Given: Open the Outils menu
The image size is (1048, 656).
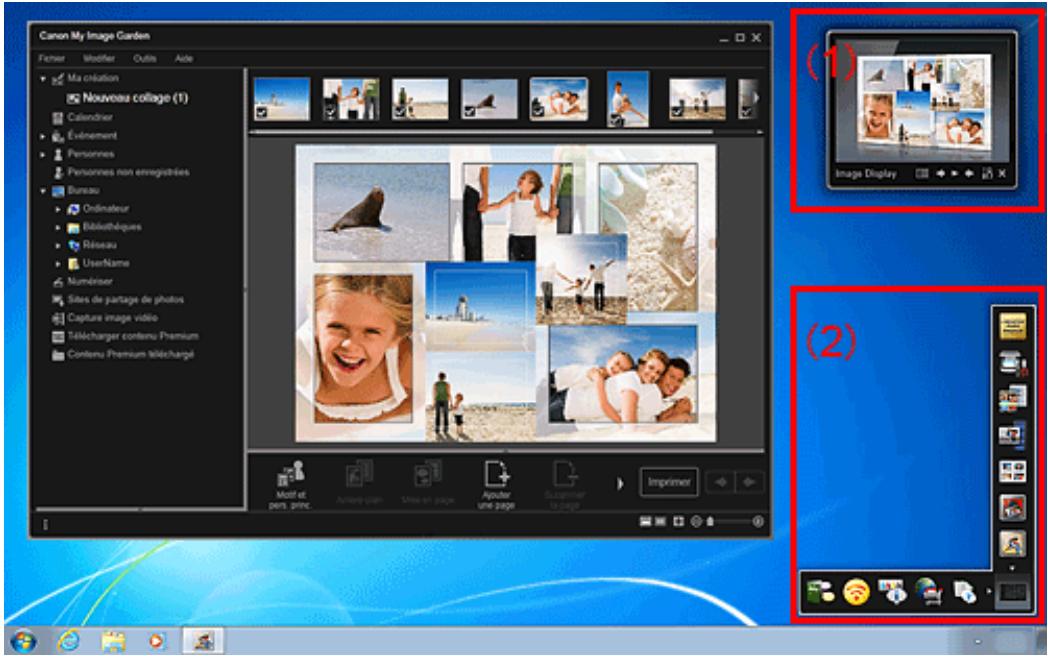Looking at the screenshot, I should pos(144,59).
